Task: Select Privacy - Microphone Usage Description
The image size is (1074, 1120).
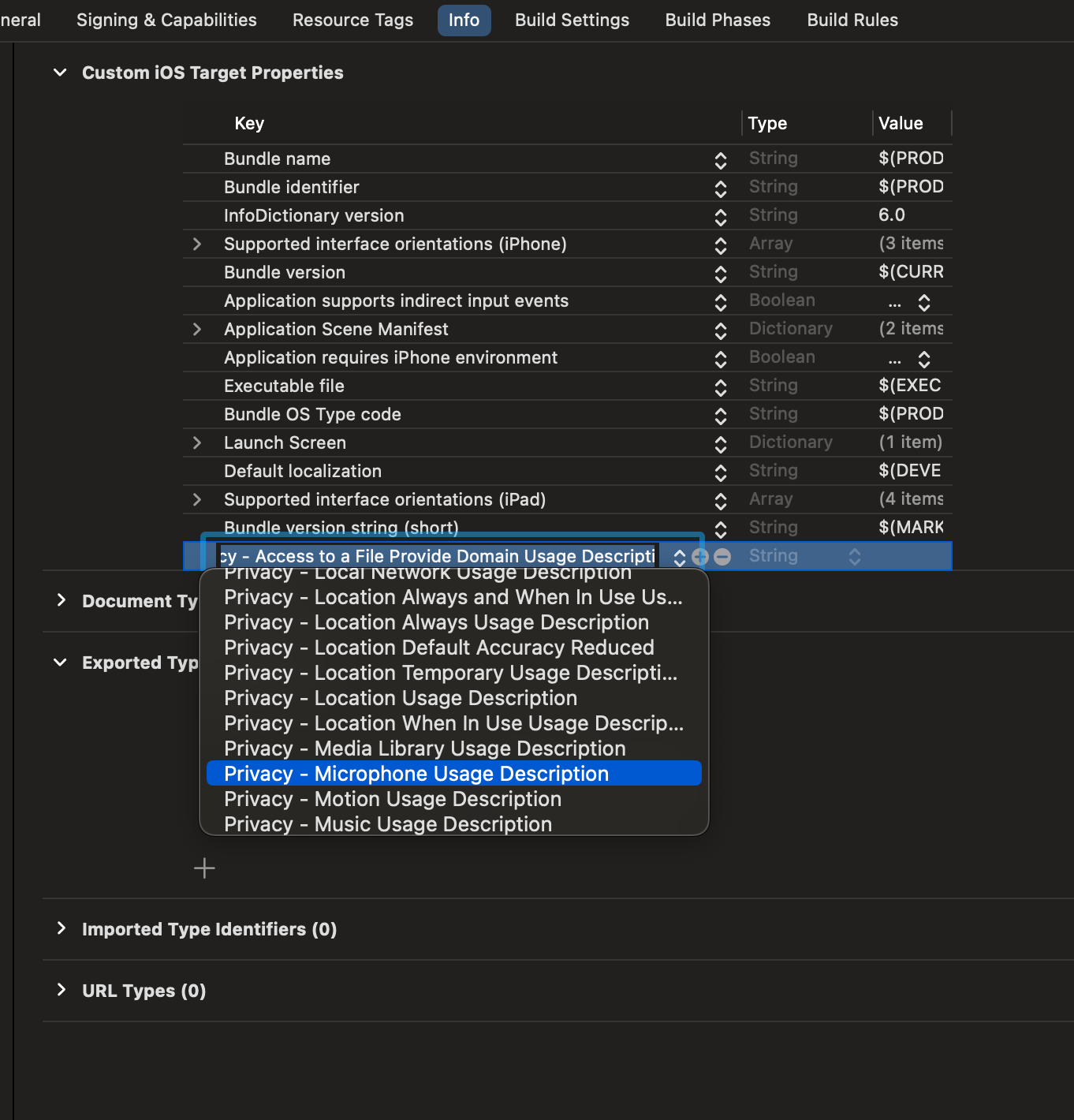Action: coord(453,774)
